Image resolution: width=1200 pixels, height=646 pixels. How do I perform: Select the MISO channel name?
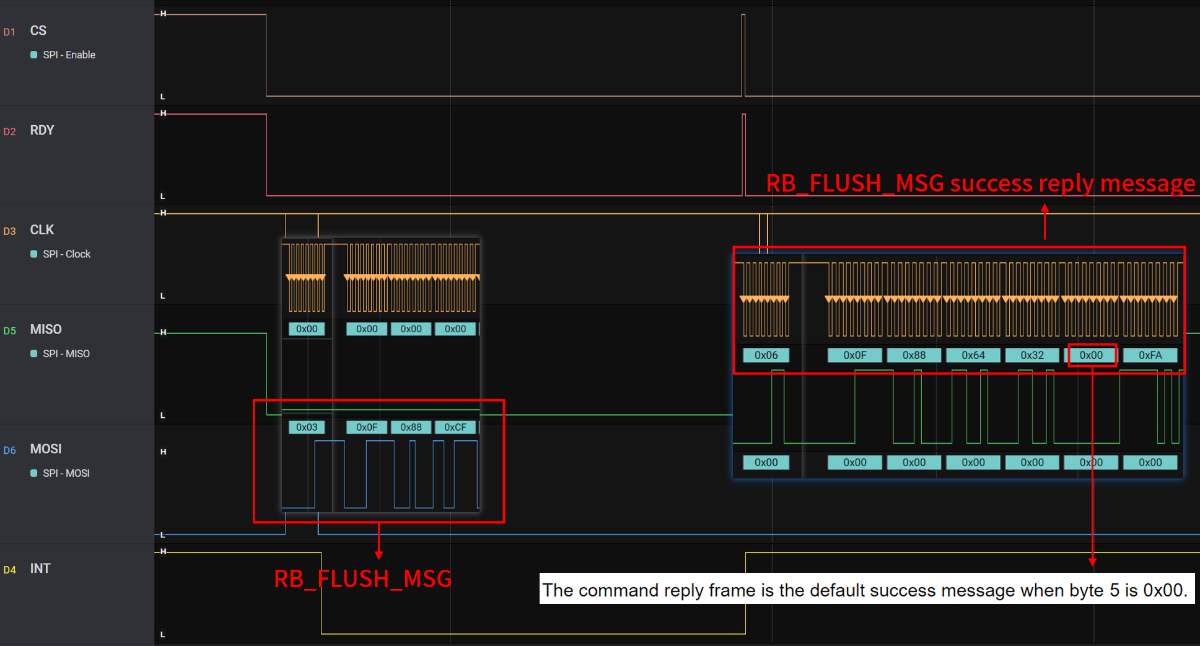click(46, 329)
